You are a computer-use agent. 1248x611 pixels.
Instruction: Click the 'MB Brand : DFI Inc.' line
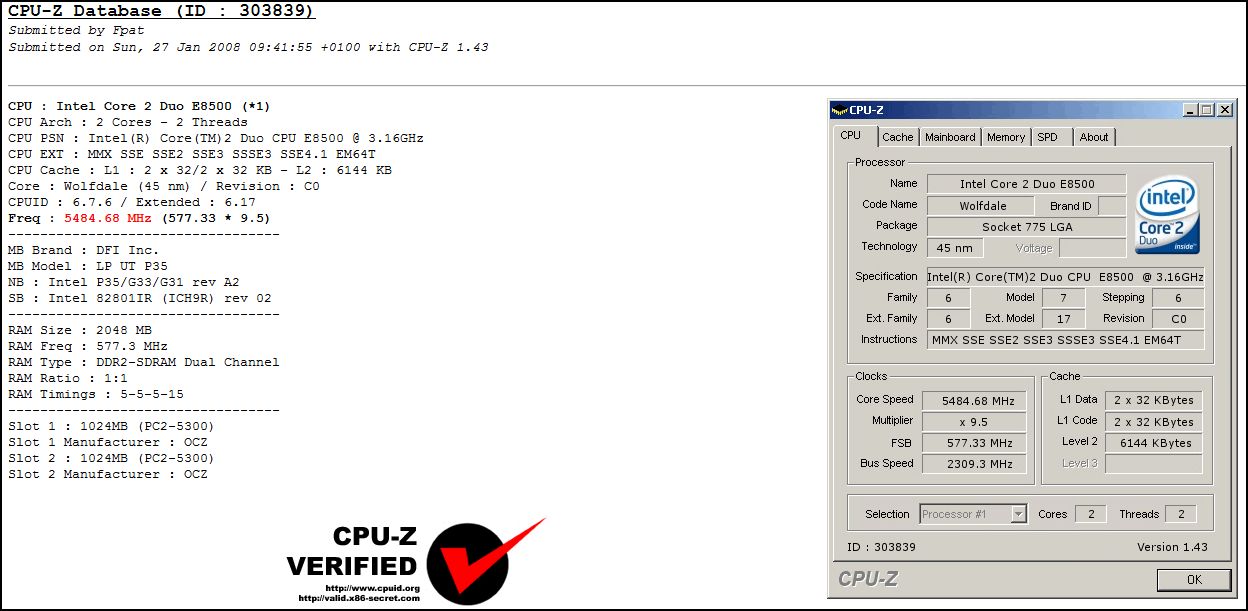pos(84,250)
